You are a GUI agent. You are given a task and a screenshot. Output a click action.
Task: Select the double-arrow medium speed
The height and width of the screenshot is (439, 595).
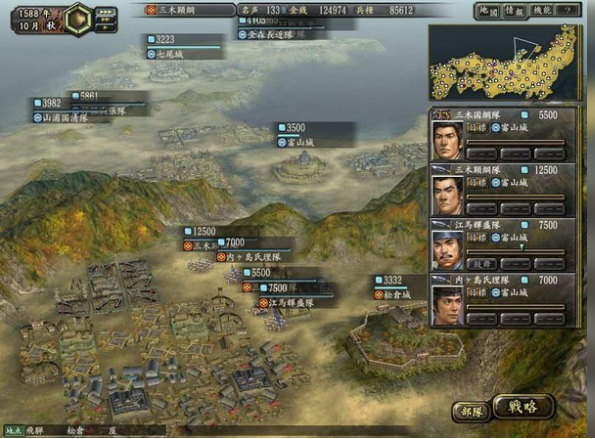106,20
